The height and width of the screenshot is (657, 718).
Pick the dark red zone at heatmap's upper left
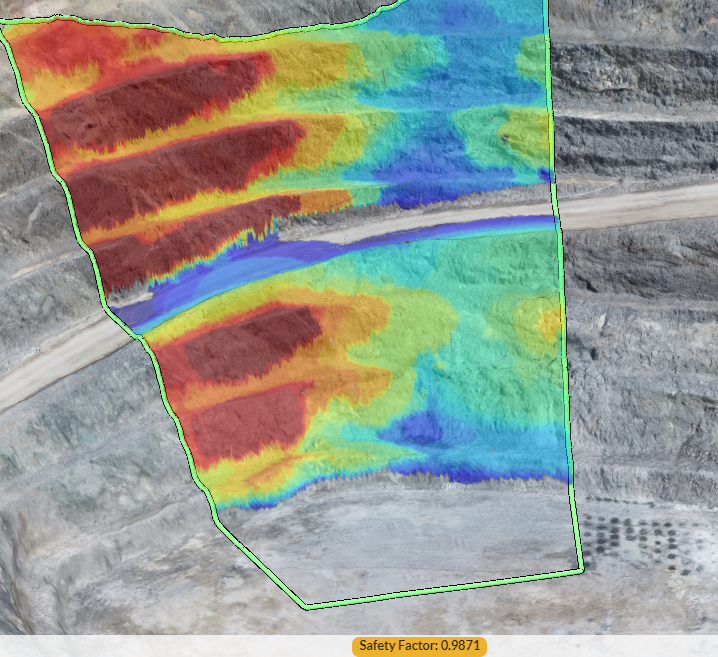[x=150, y=100]
